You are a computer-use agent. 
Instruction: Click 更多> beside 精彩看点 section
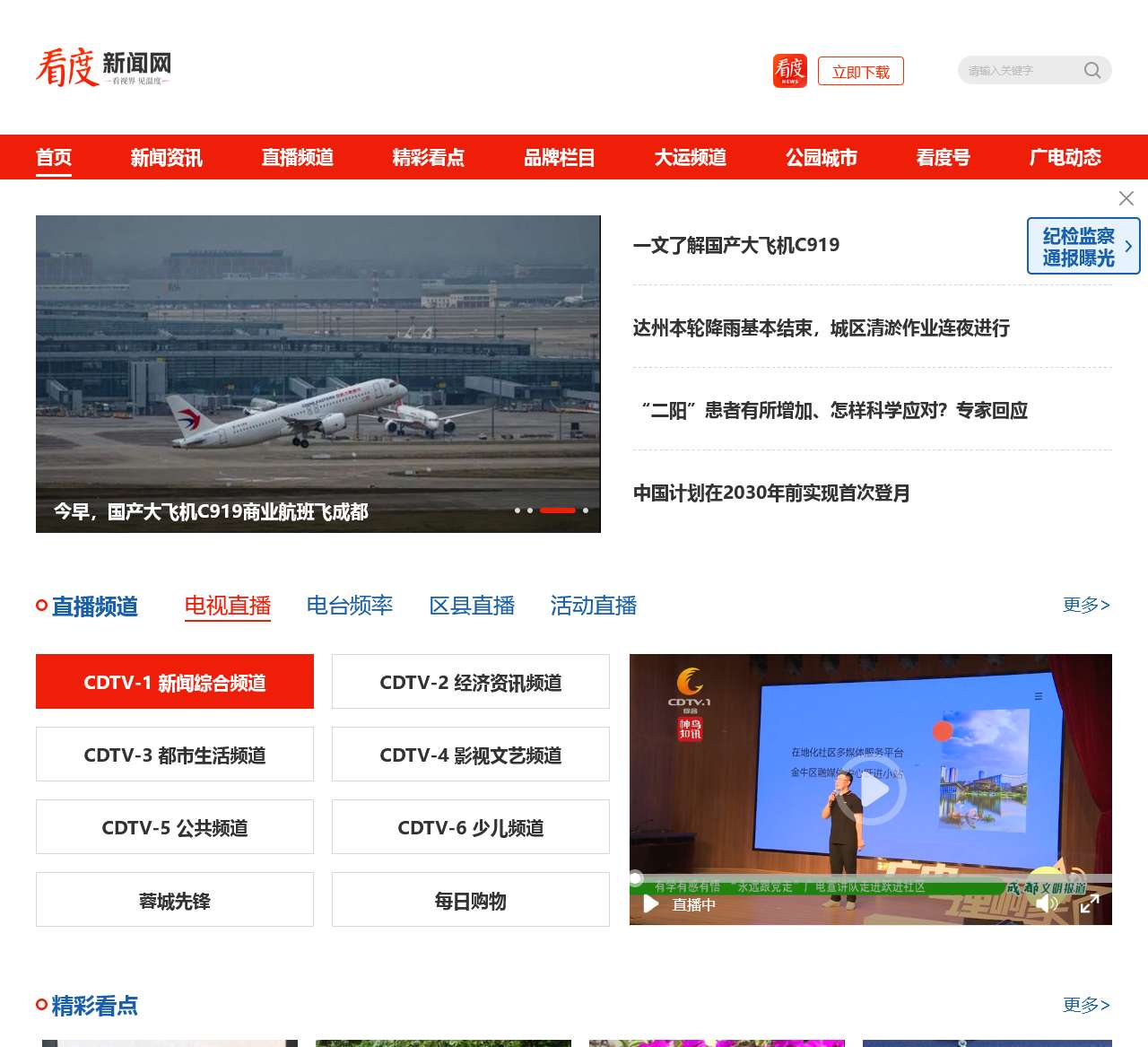pyautogui.click(x=1087, y=1005)
